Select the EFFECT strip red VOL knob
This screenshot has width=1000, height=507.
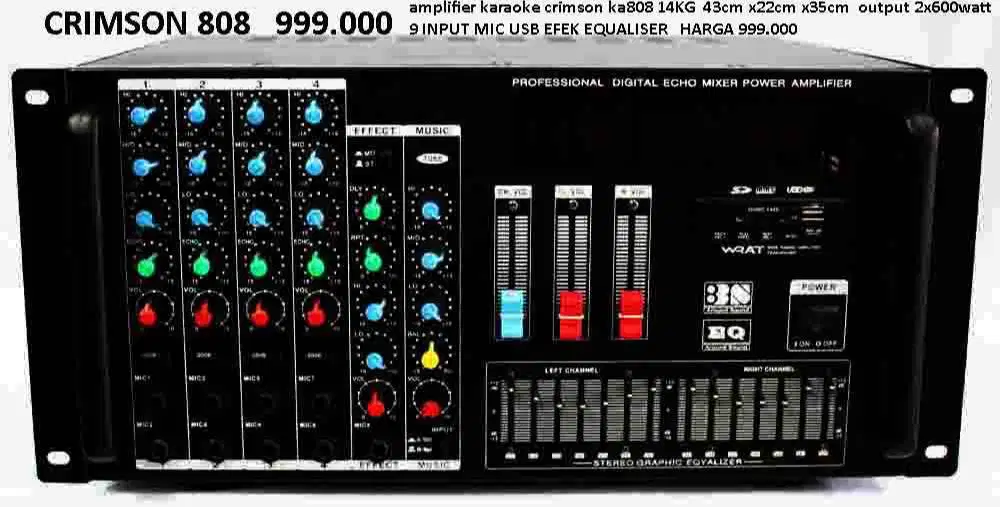pyautogui.click(x=376, y=405)
